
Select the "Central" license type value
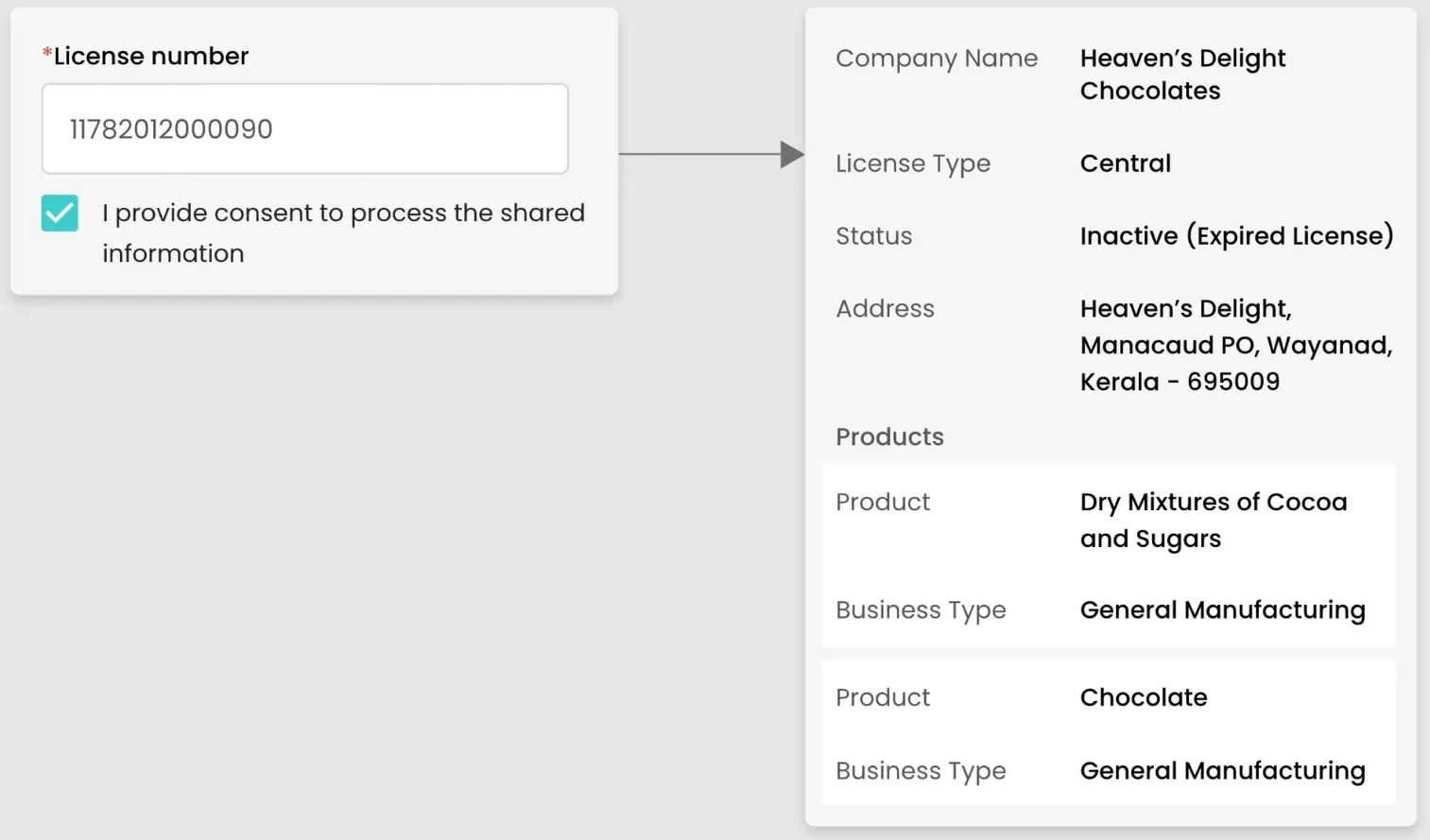coord(1125,163)
